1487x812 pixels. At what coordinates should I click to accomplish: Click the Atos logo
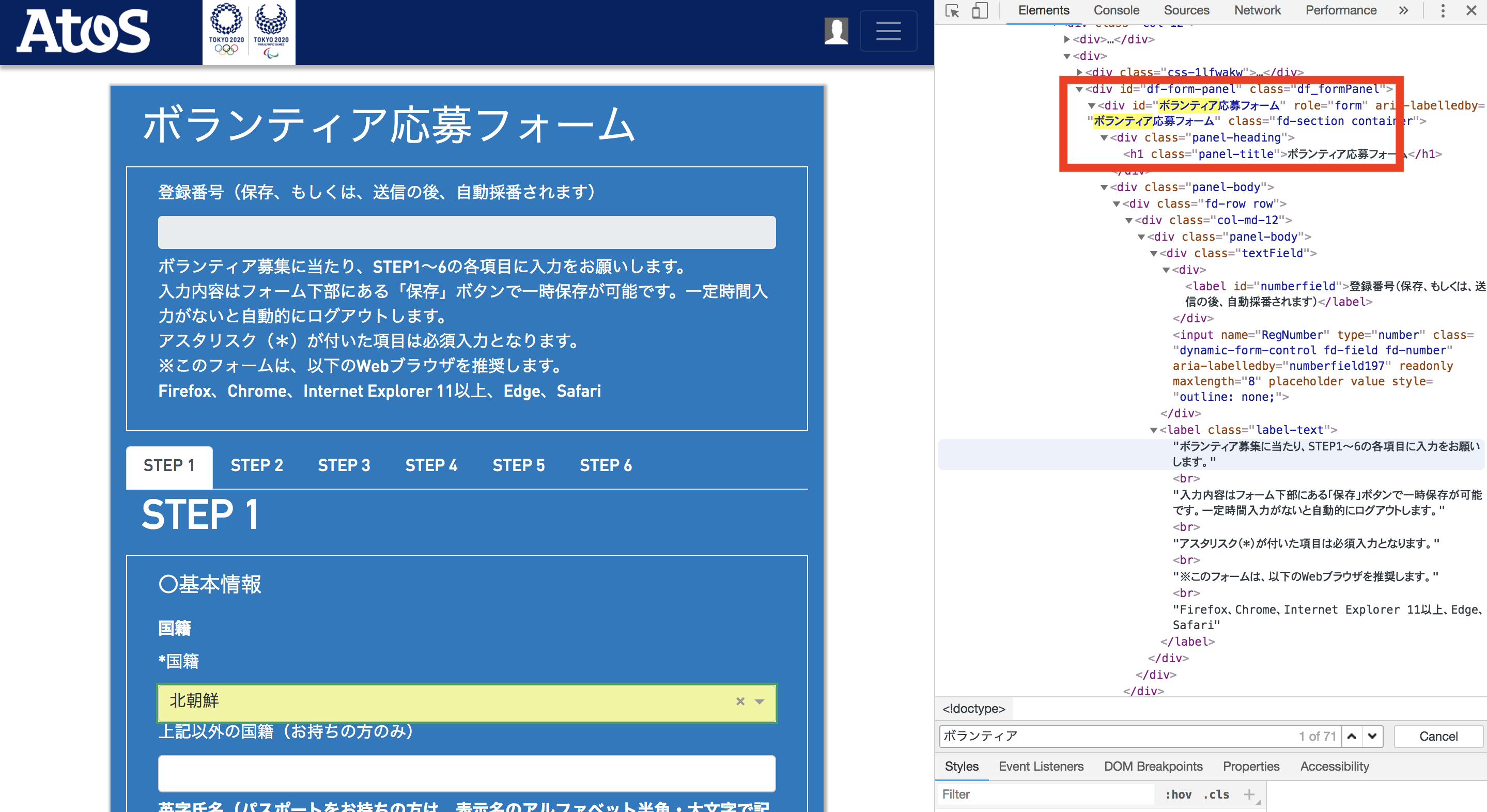(83, 31)
